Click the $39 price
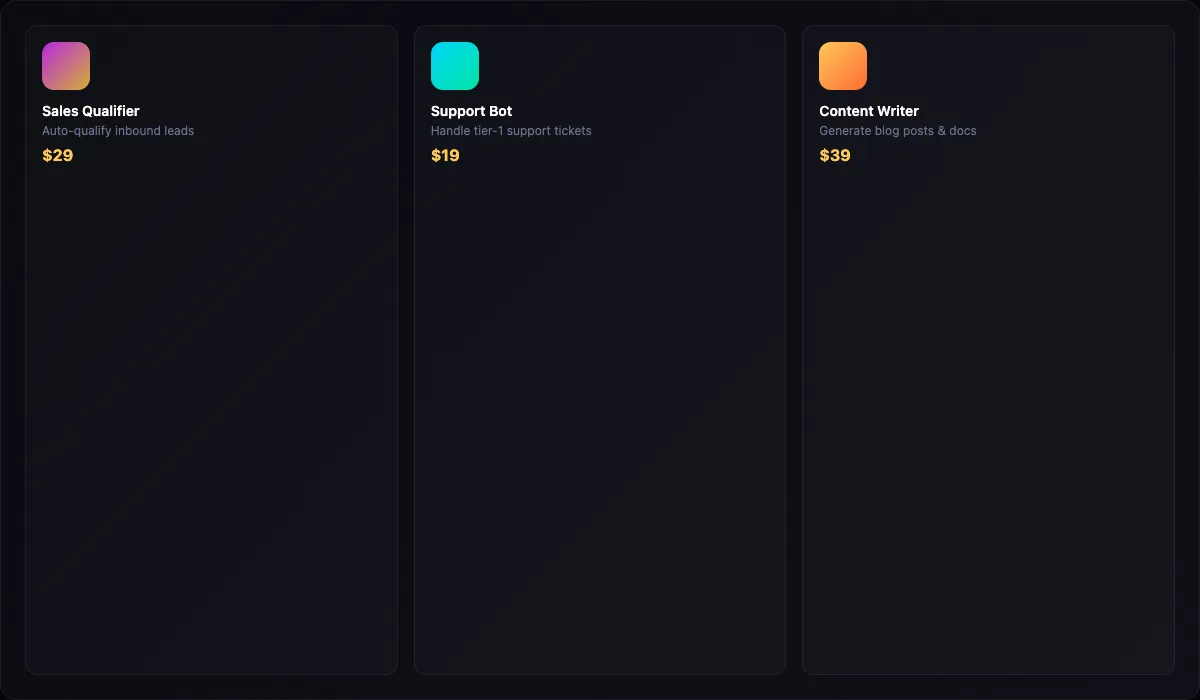Screen dimensions: 1200x700 (x=835, y=155)
